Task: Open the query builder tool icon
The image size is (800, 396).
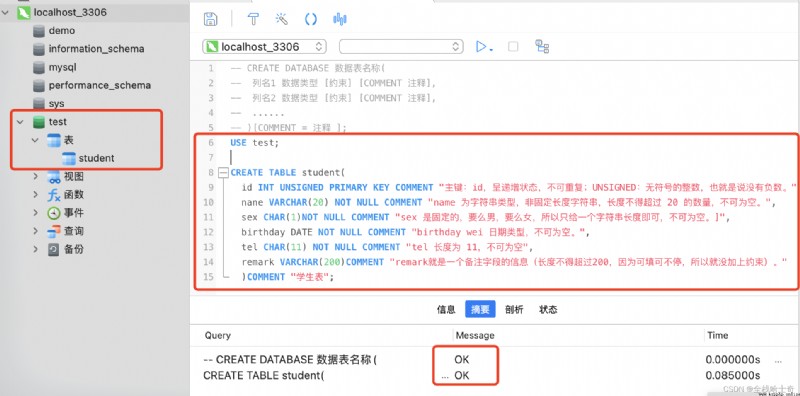Action: click(x=253, y=19)
